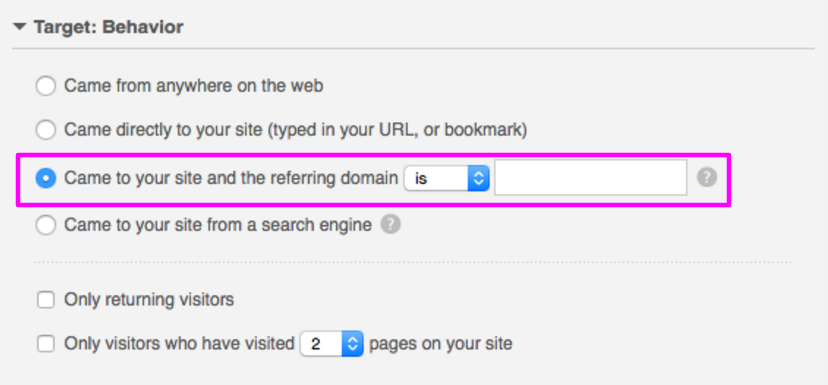This screenshot has height=385, width=828.
Task: Click the 'Came to your site from a search engine' label
Action: click(218, 226)
